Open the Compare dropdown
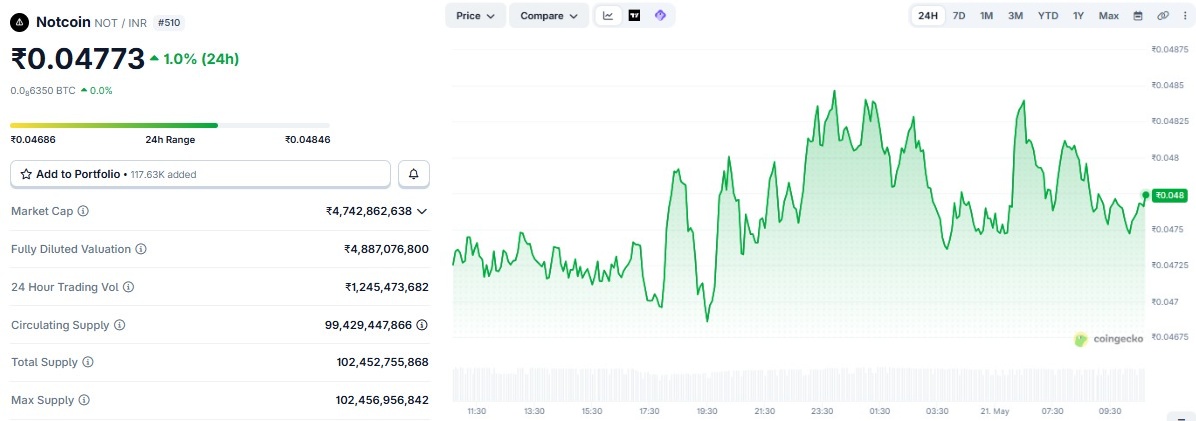Image resolution: width=1196 pixels, height=421 pixels. pos(549,15)
